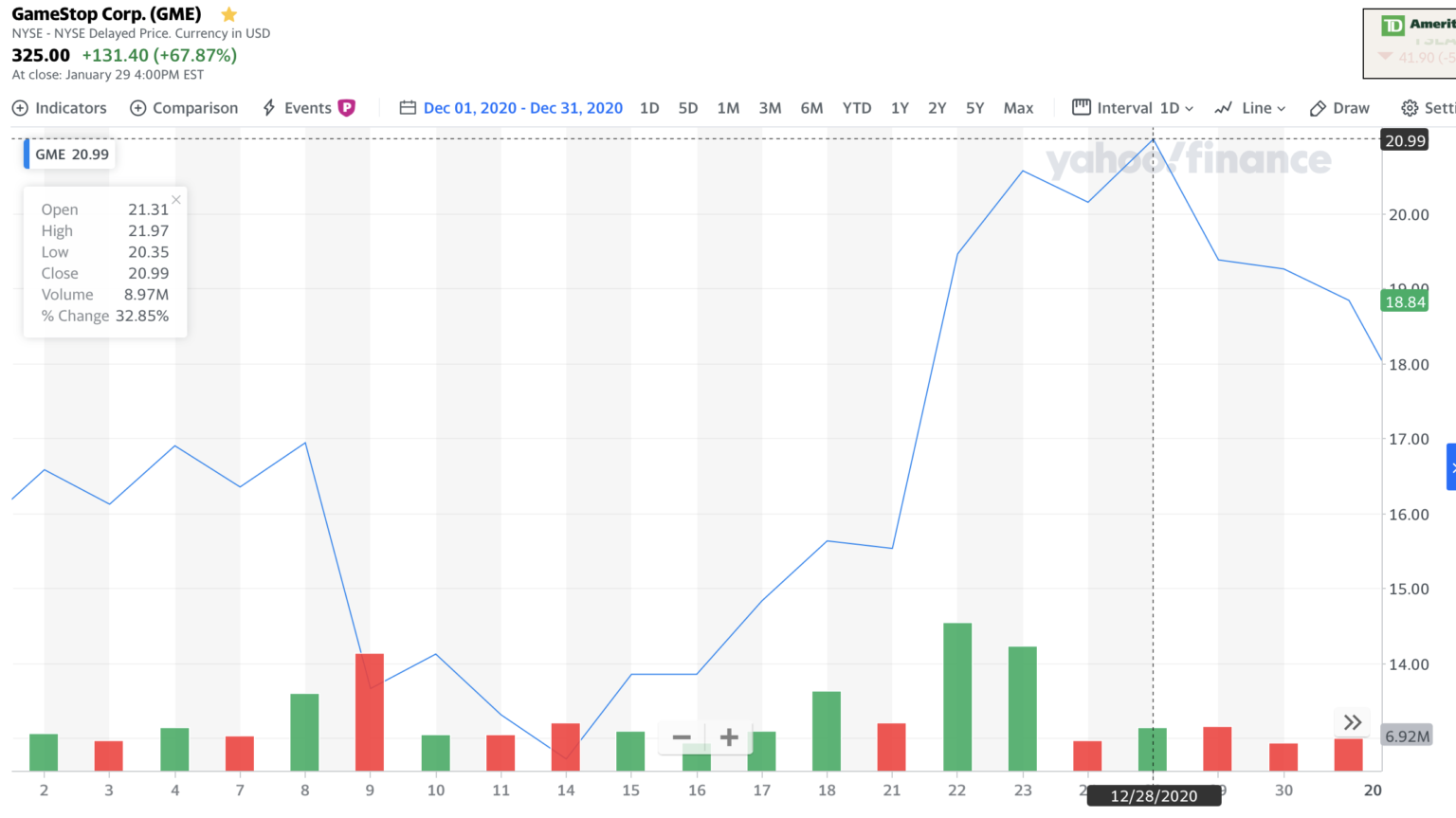The height and width of the screenshot is (818, 1456).
Task: Click the Interval ruler icon
Action: [x=1080, y=107]
